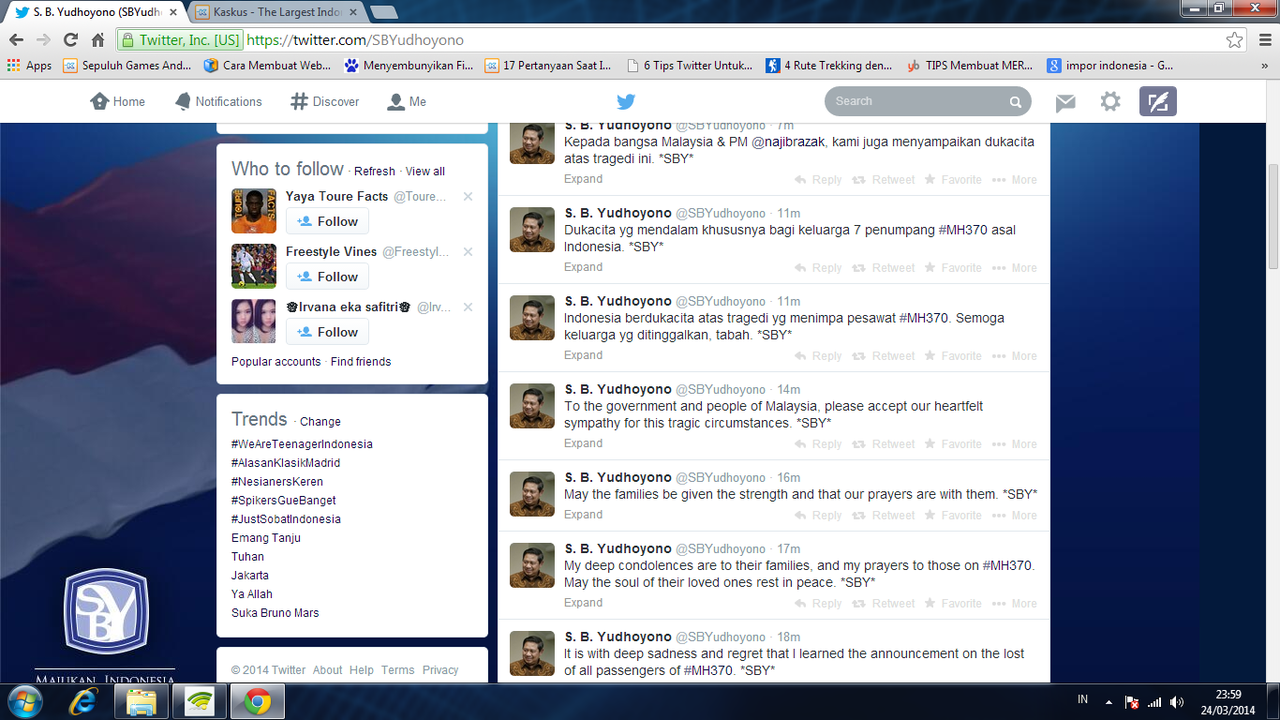1280x720 pixels.
Task: Open direct messages envelope icon
Action: click(1066, 102)
